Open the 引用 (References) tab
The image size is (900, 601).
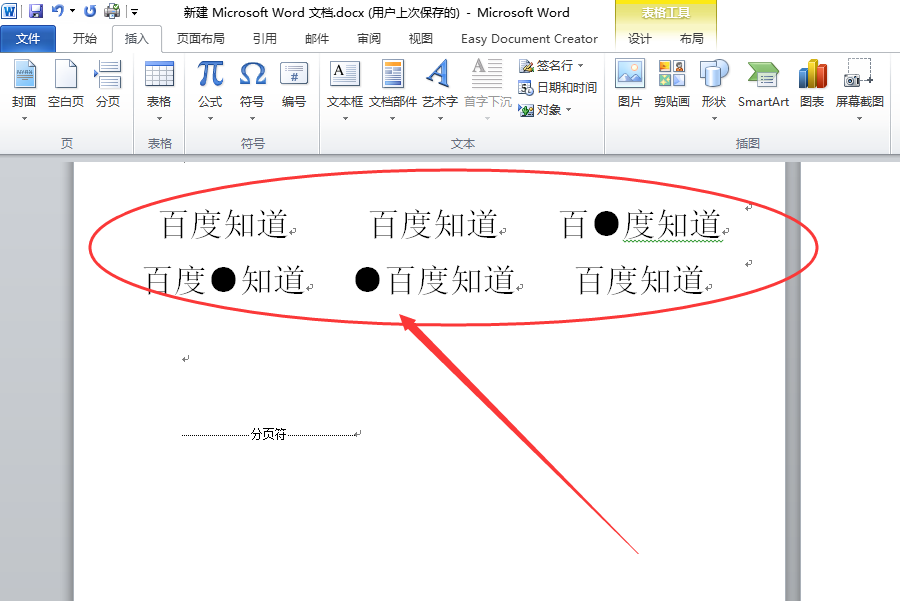click(265, 38)
